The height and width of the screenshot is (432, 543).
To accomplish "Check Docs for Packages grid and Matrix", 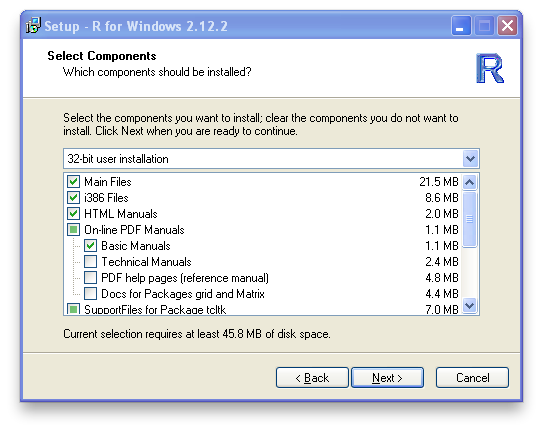I will [x=90, y=293].
